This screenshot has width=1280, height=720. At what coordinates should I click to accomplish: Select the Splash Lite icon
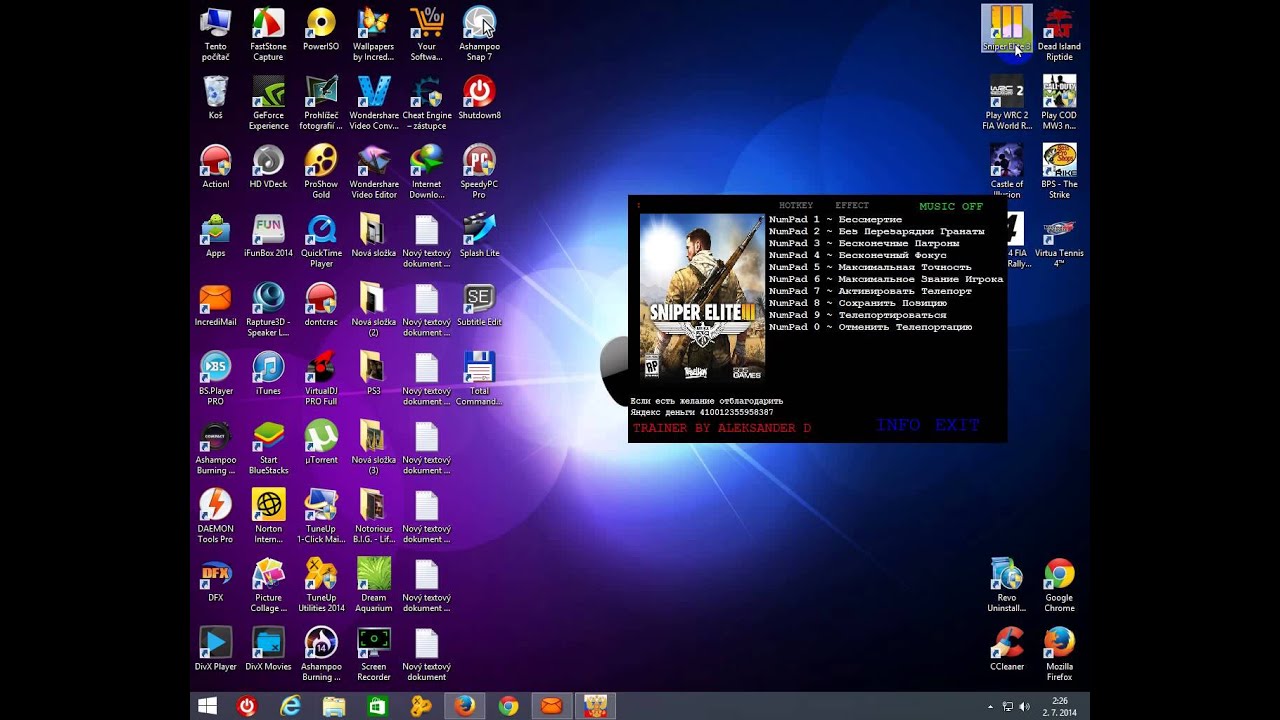click(x=479, y=235)
